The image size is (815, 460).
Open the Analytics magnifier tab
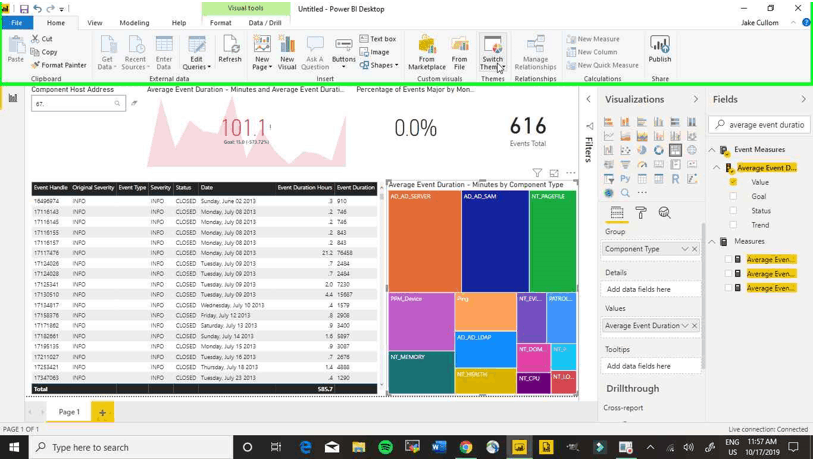(x=664, y=213)
